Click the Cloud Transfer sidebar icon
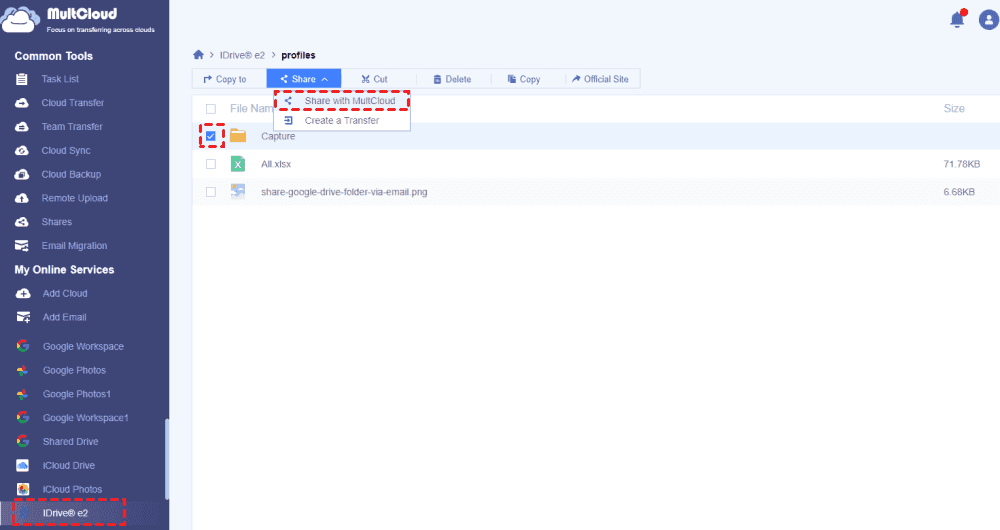Image resolution: width=1000 pixels, height=530 pixels. coord(22,103)
